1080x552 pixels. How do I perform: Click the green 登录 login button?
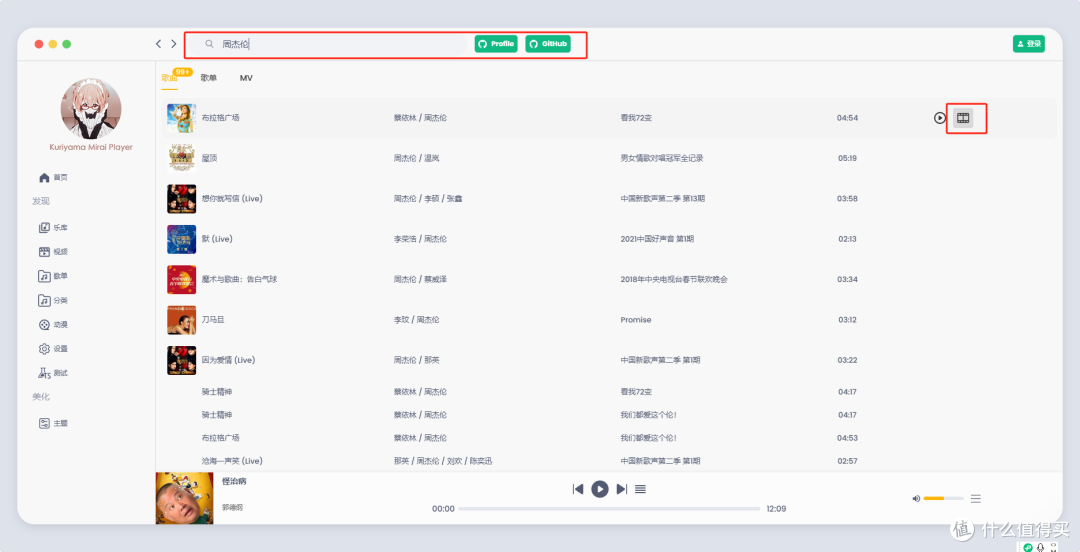(1028, 44)
